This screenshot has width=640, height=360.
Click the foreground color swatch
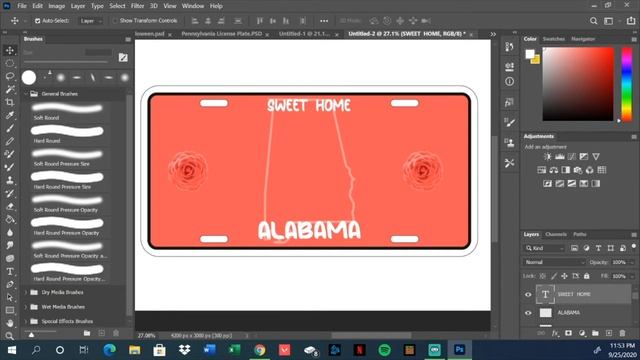tap(530, 54)
